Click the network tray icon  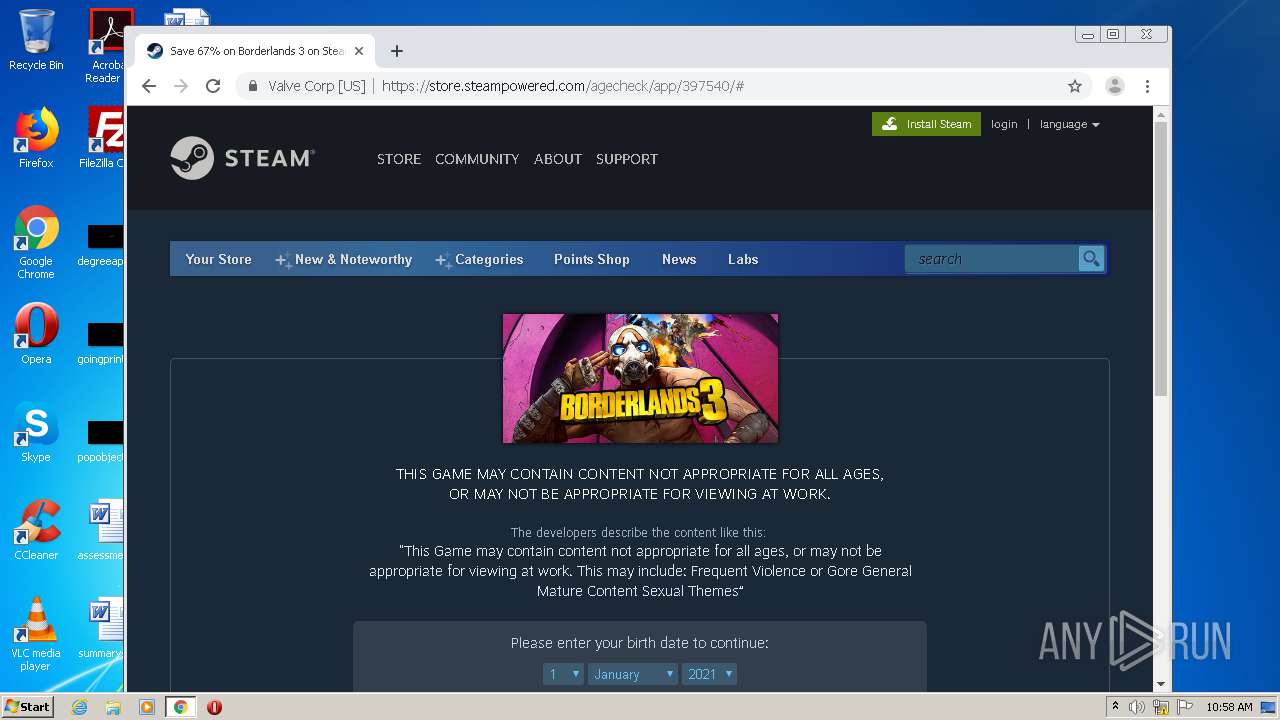coord(1161,707)
